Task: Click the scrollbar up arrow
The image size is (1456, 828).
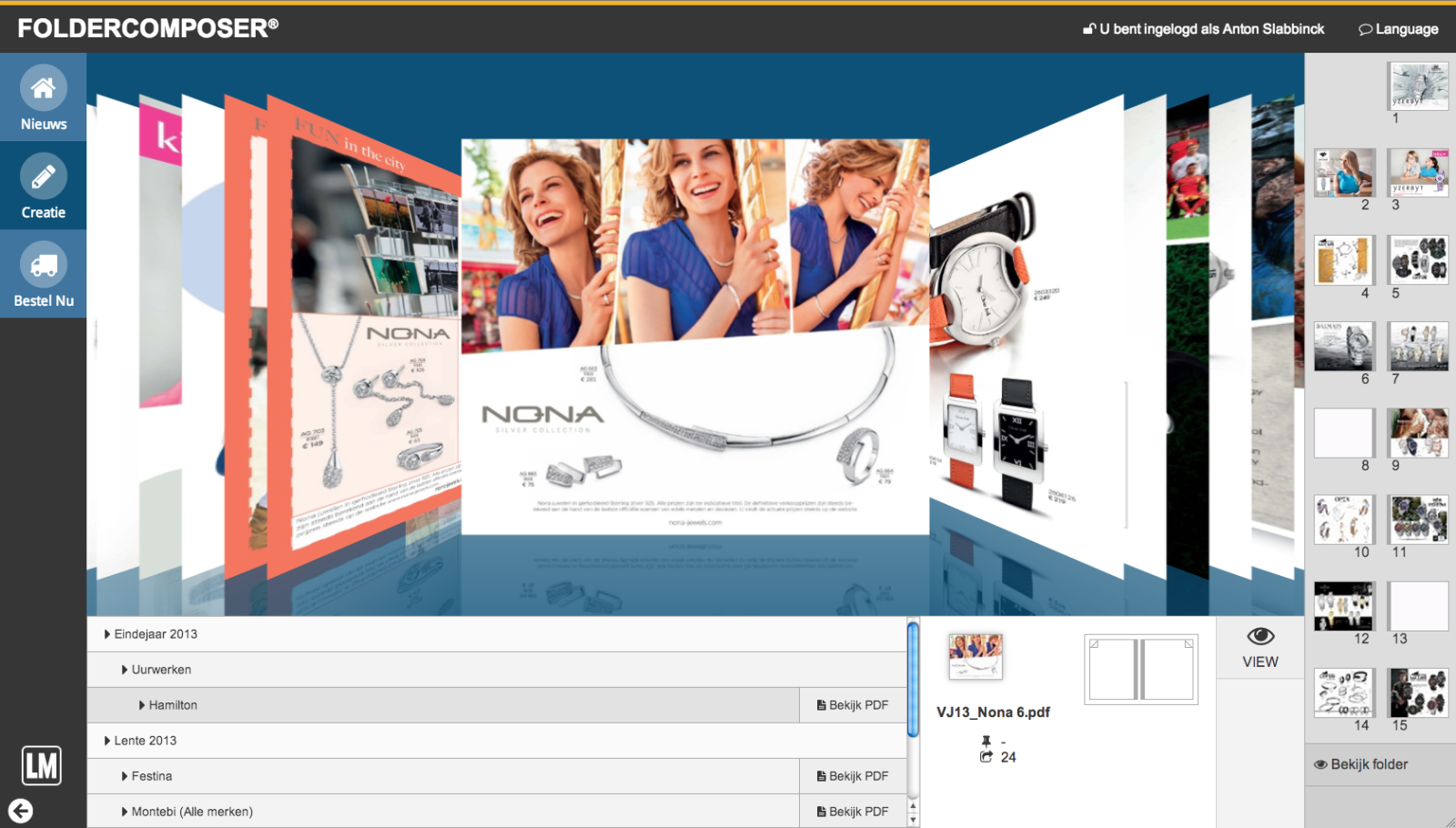Action: pos(913,806)
